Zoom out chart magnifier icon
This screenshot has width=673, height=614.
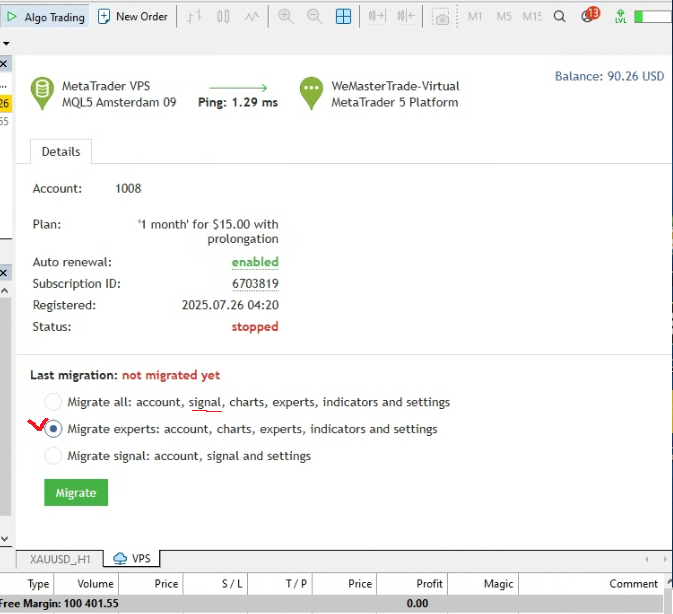tap(314, 17)
